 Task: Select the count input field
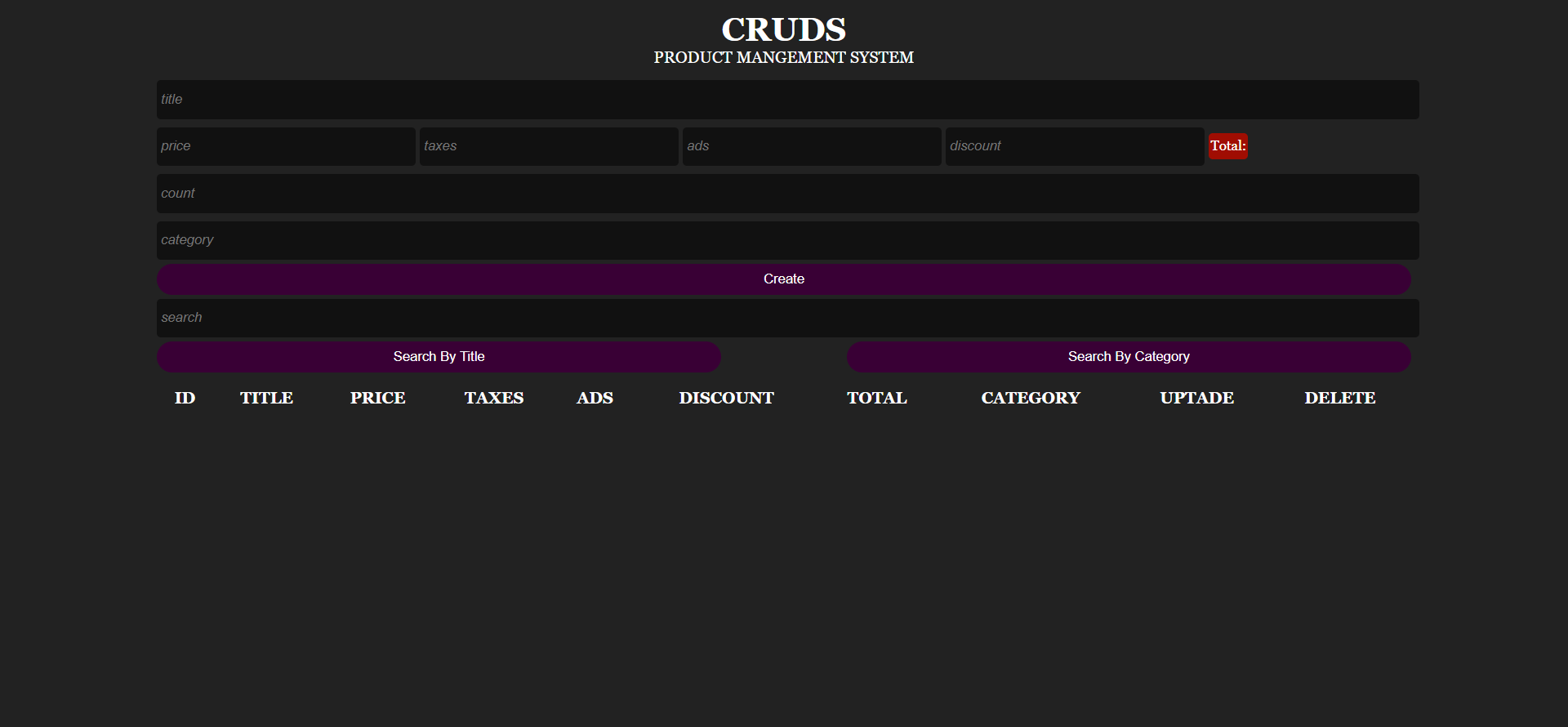tap(787, 194)
